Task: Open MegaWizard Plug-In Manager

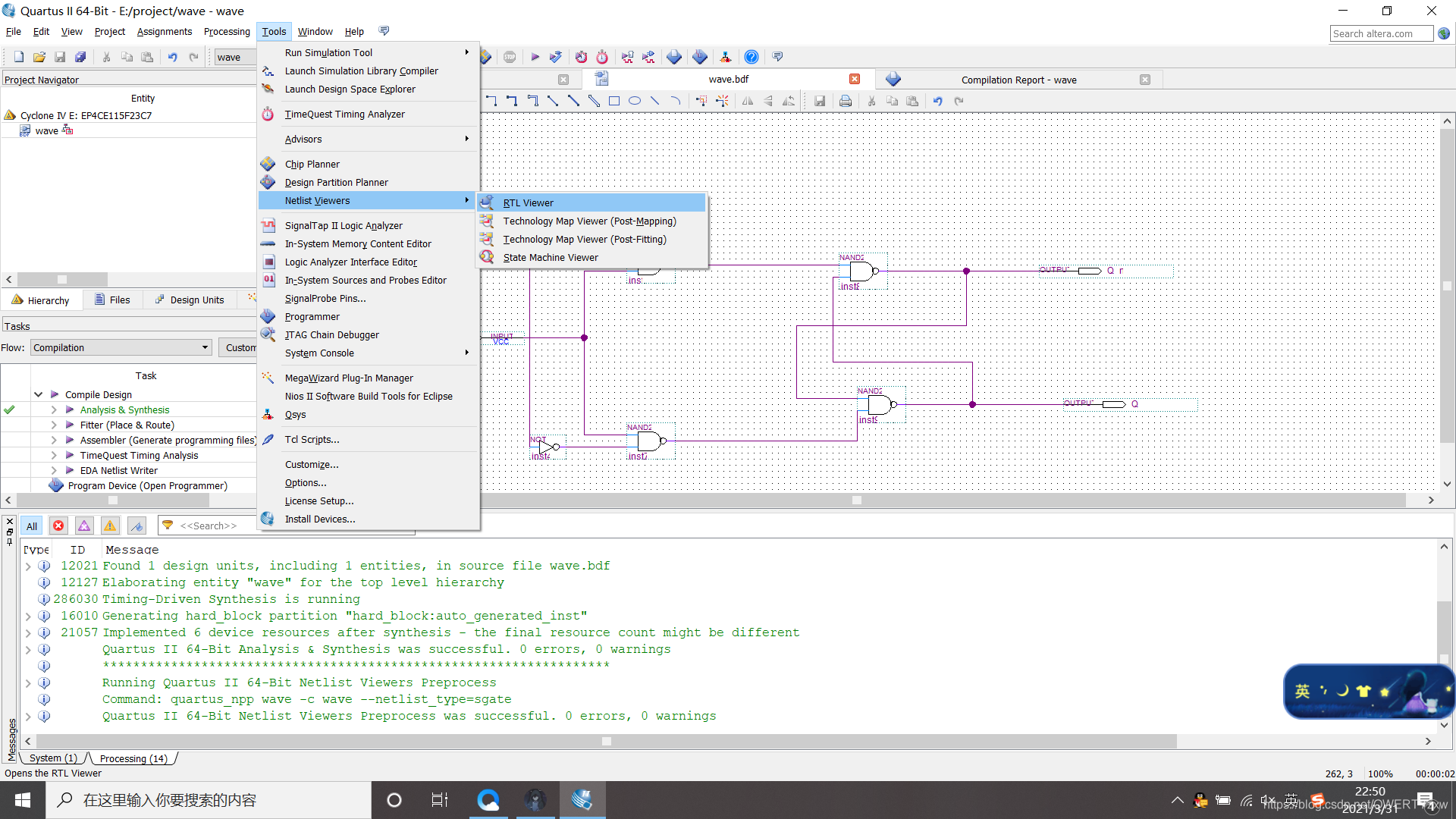Action: tap(348, 377)
